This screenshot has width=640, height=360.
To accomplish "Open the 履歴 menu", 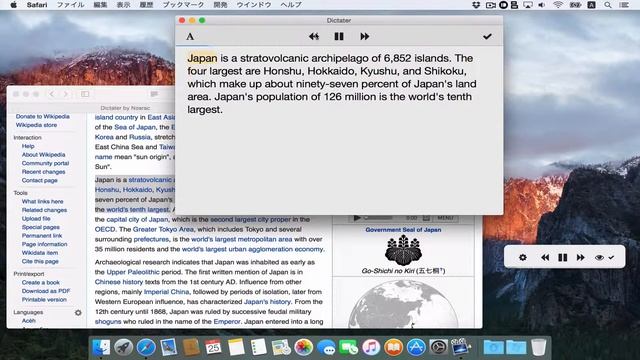I will pos(146,5).
